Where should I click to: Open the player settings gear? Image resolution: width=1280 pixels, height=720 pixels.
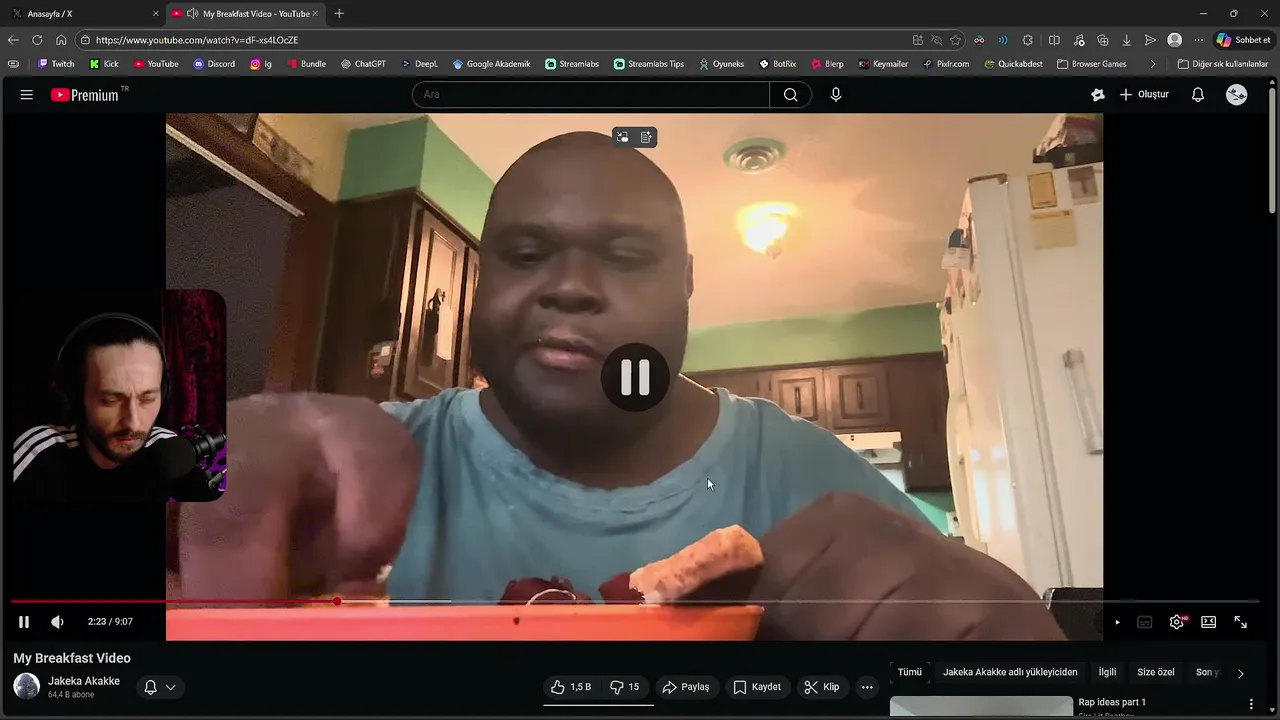coord(1177,622)
